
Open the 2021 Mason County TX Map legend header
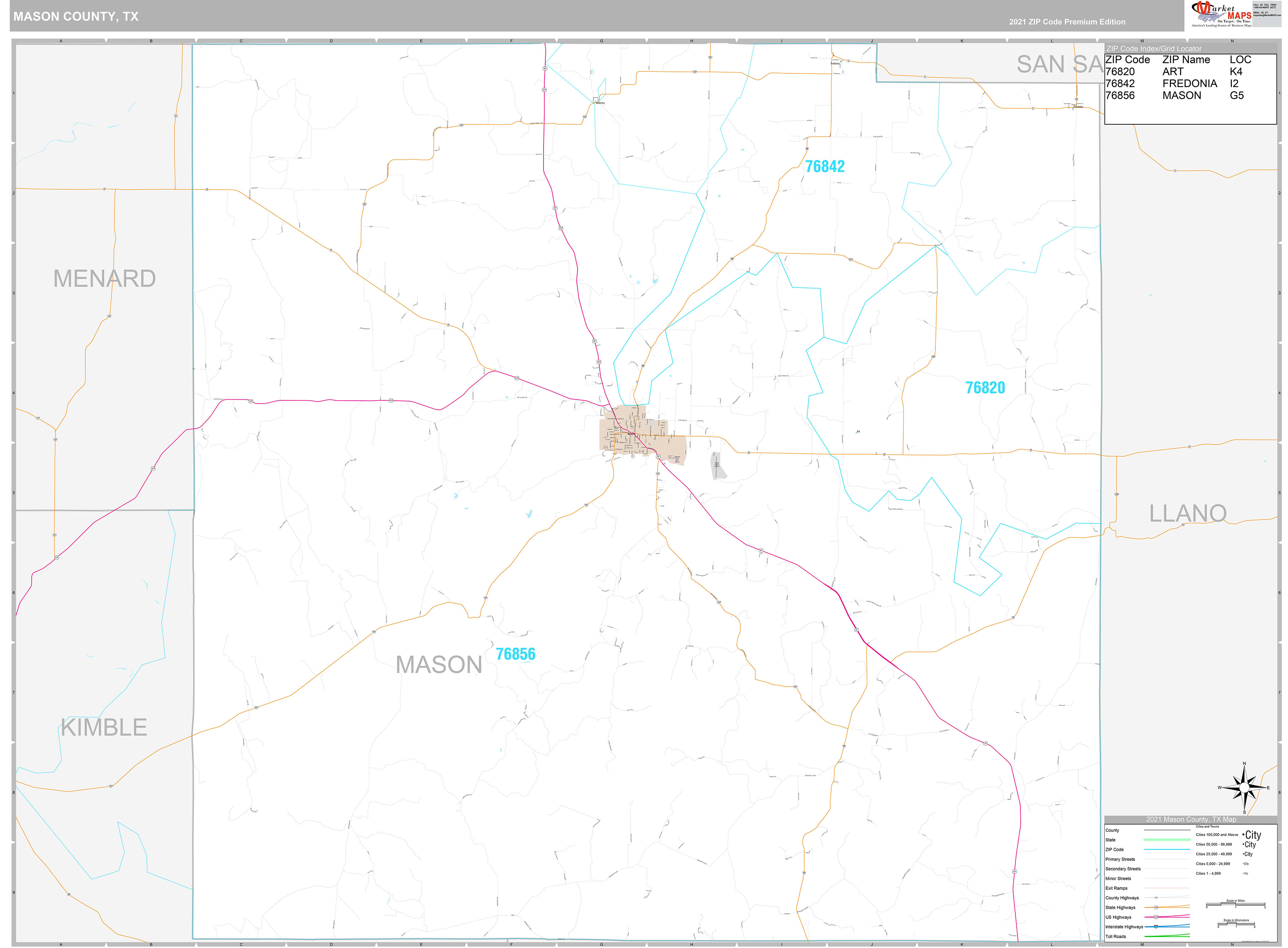pyautogui.click(x=1191, y=819)
